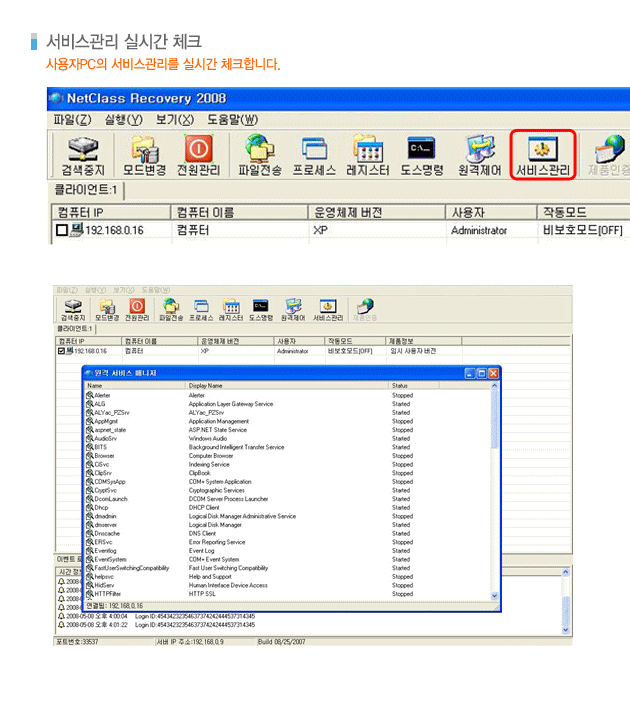
Task: Click 비보호모드[OFF] cell in upper window
Action: [x=582, y=230]
